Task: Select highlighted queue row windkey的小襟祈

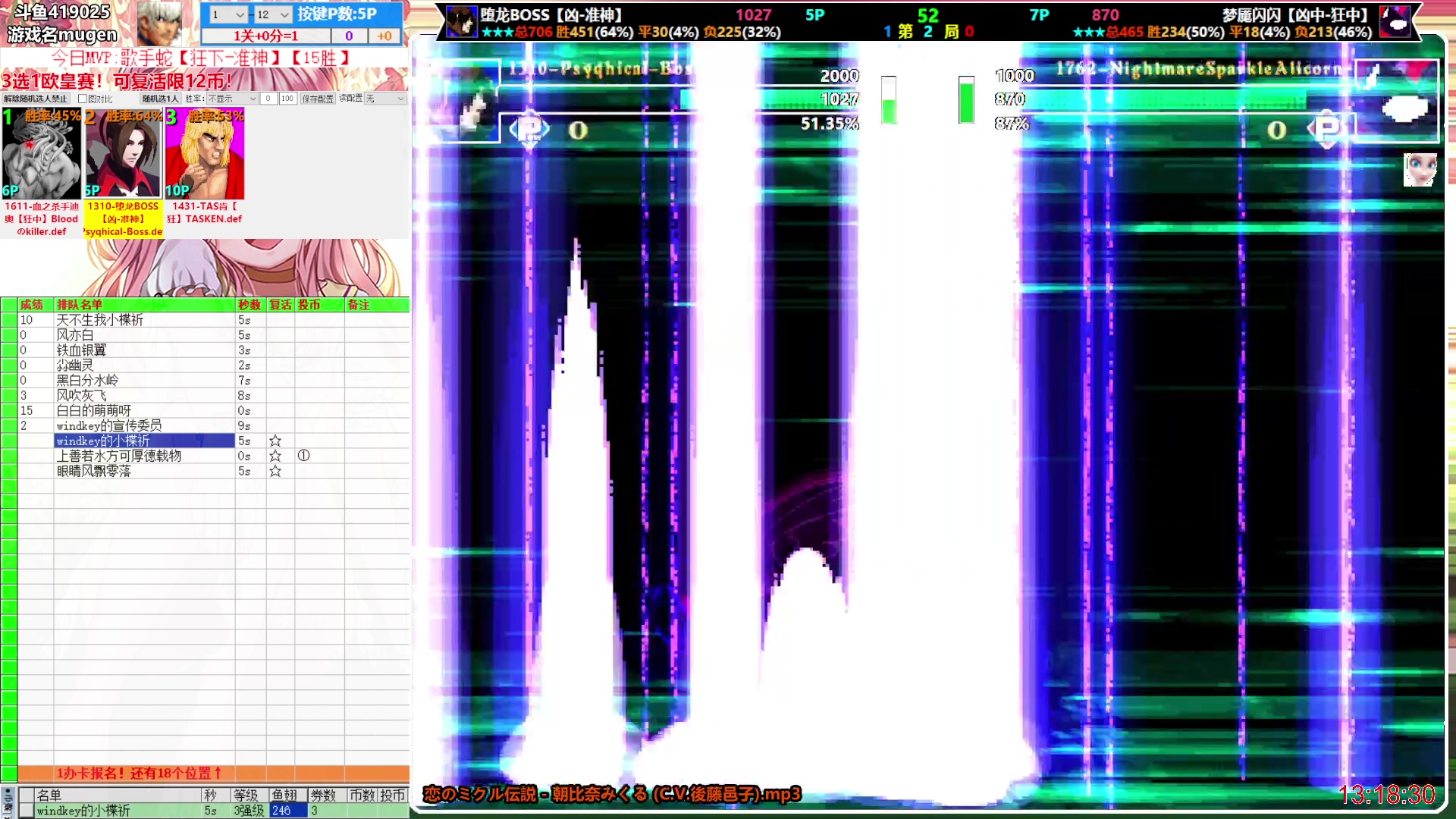Action: [144, 441]
